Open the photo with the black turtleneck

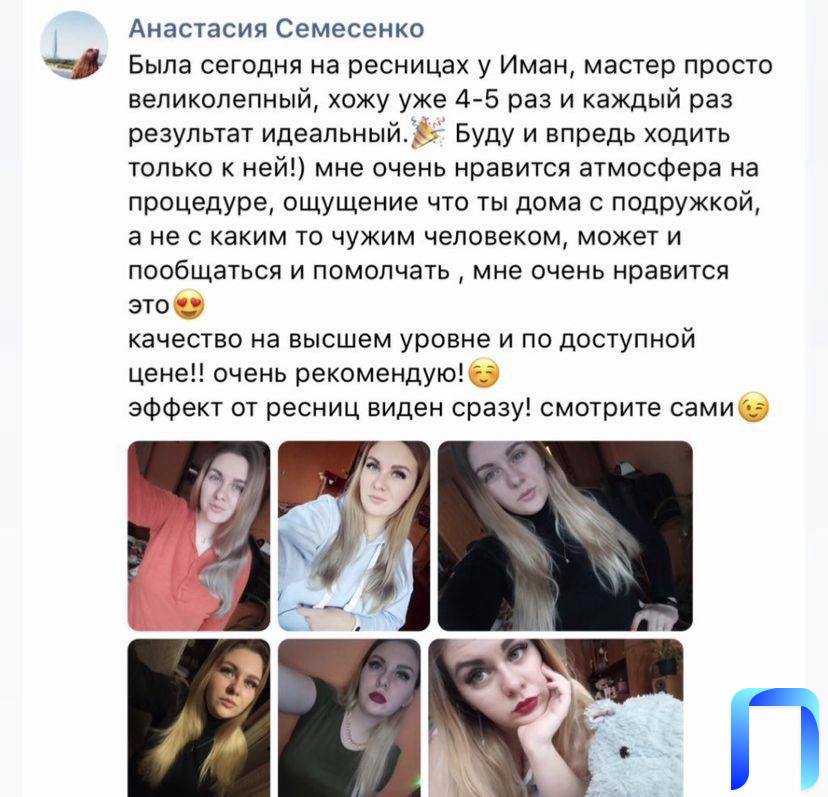565,536
